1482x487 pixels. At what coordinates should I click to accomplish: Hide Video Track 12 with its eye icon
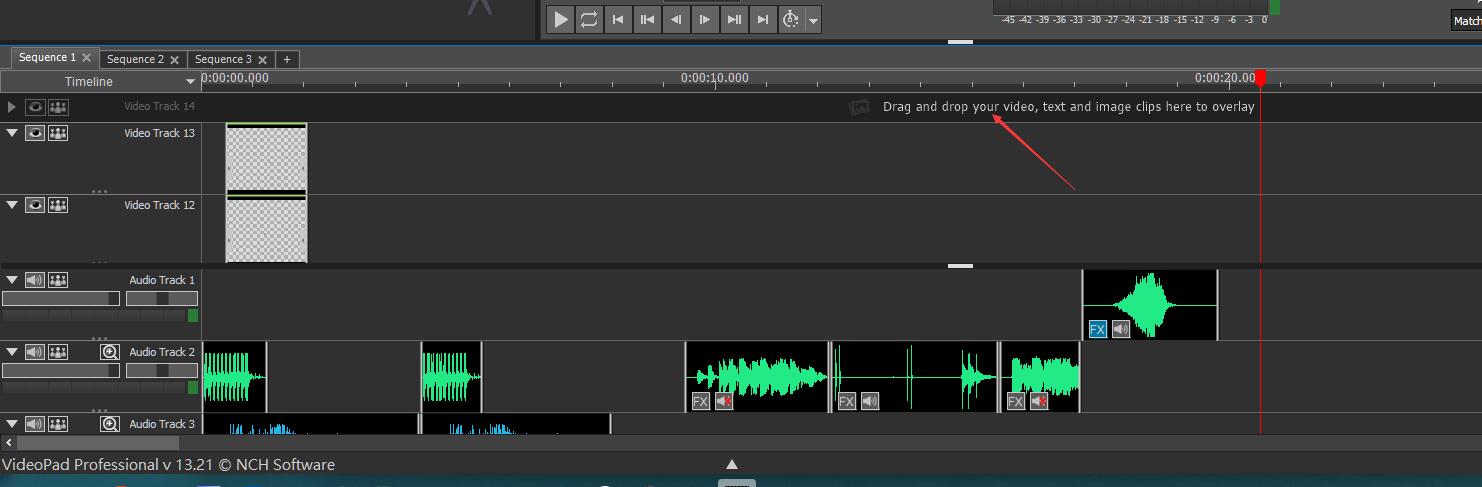(35, 205)
